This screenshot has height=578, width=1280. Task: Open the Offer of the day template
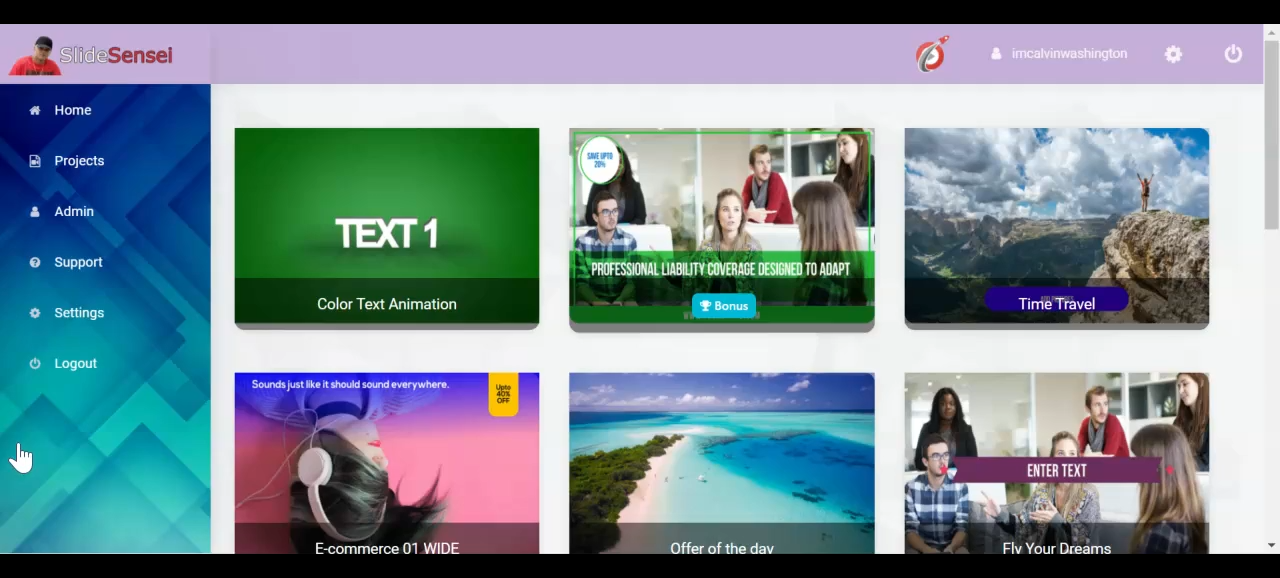coord(722,463)
